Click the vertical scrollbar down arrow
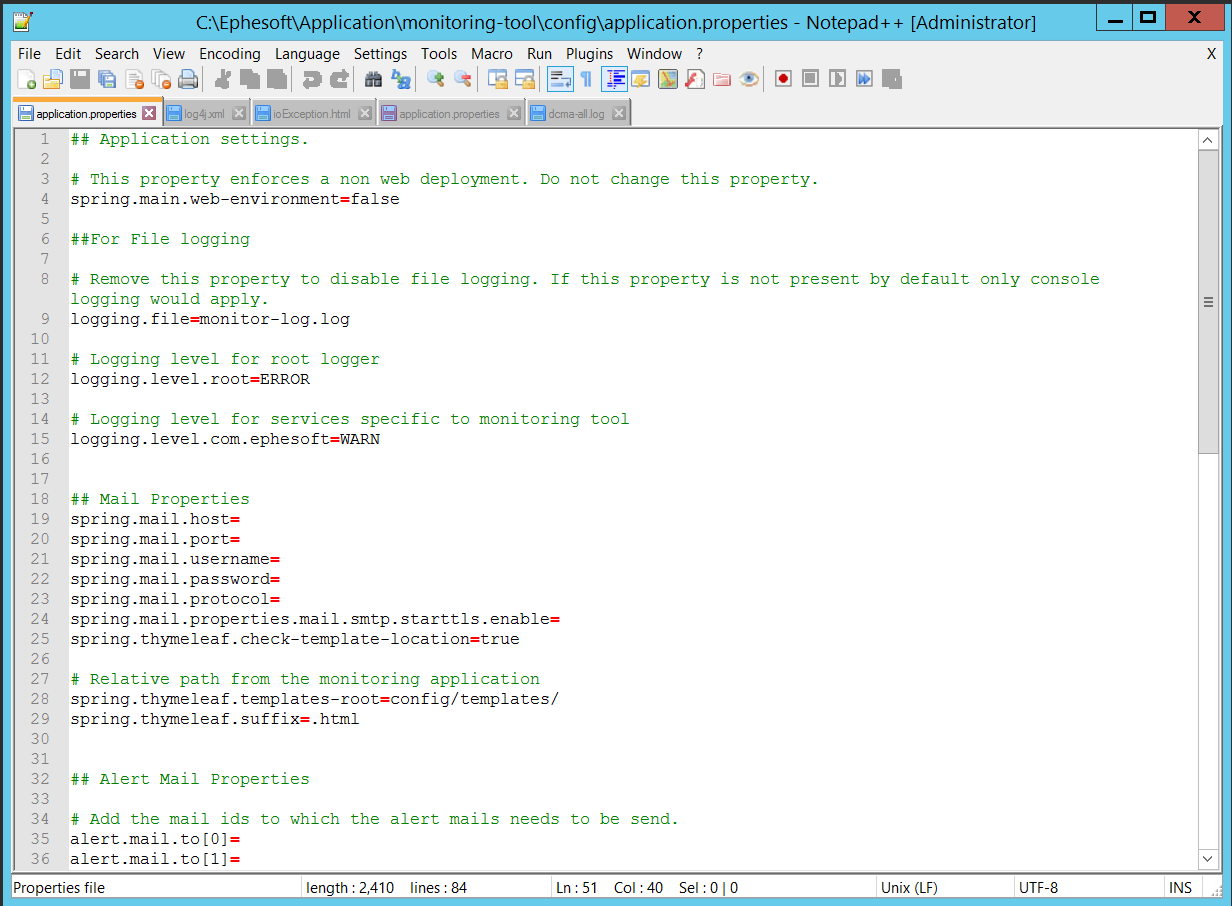This screenshot has height=906, width=1232. tap(1208, 859)
